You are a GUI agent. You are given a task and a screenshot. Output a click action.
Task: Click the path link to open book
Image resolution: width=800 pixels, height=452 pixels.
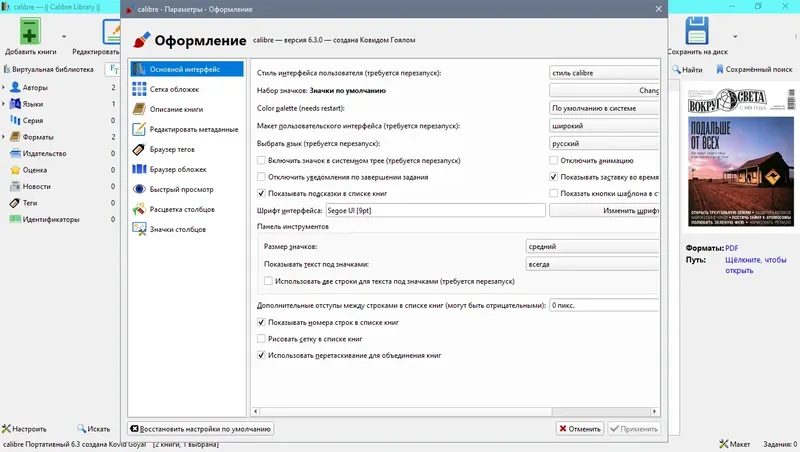click(x=756, y=265)
